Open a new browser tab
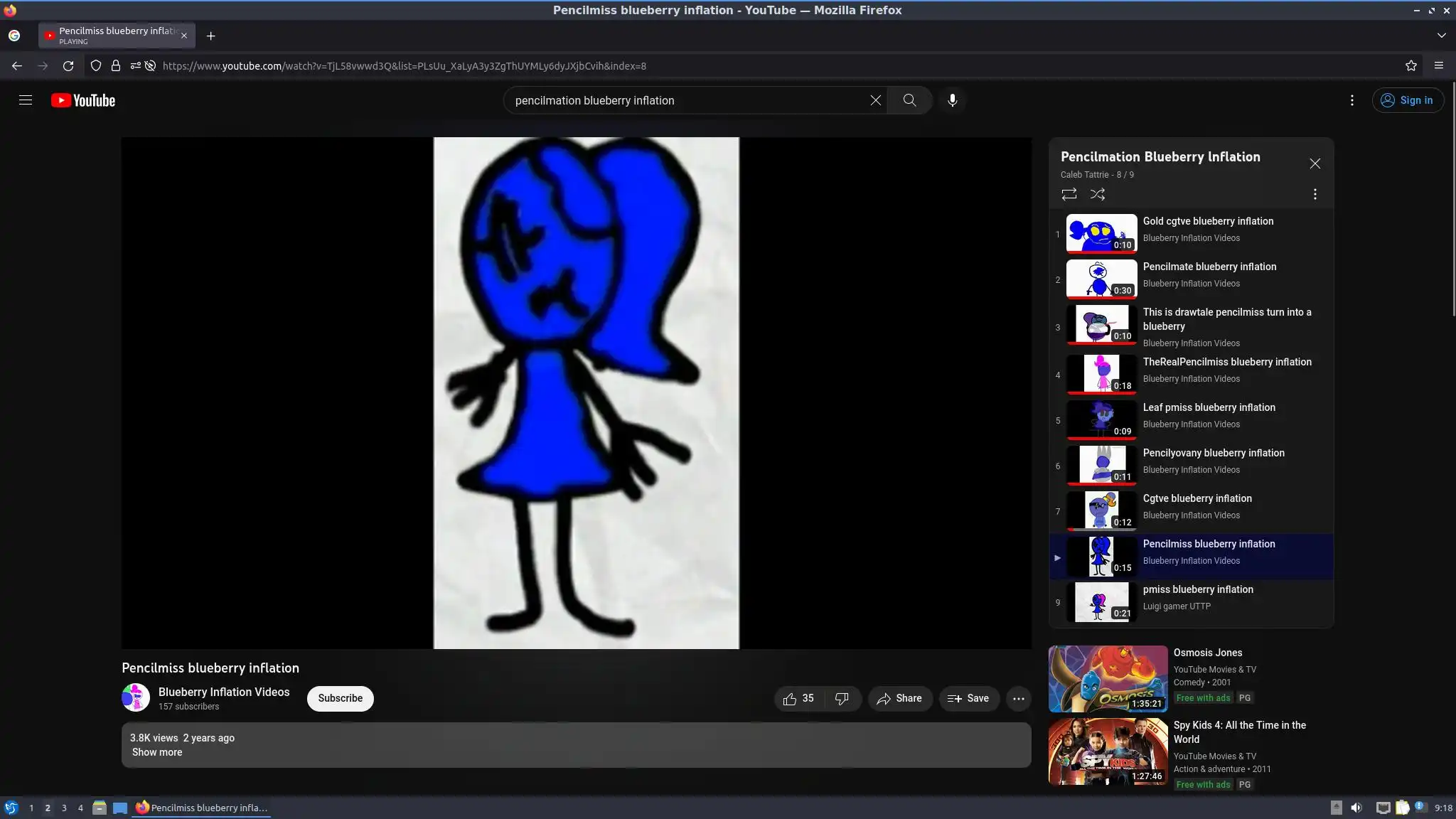 click(210, 36)
